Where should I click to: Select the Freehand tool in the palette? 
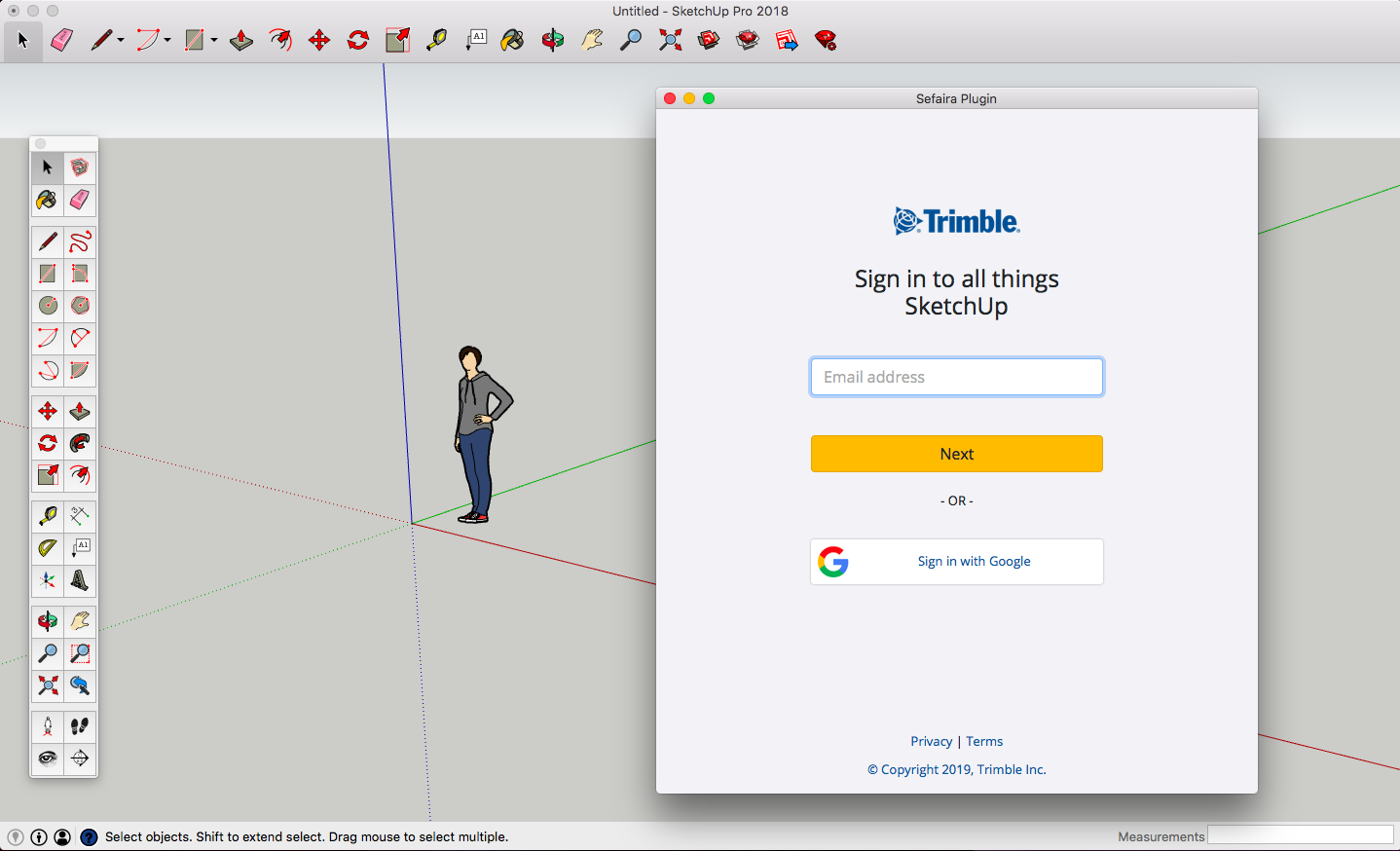80,240
